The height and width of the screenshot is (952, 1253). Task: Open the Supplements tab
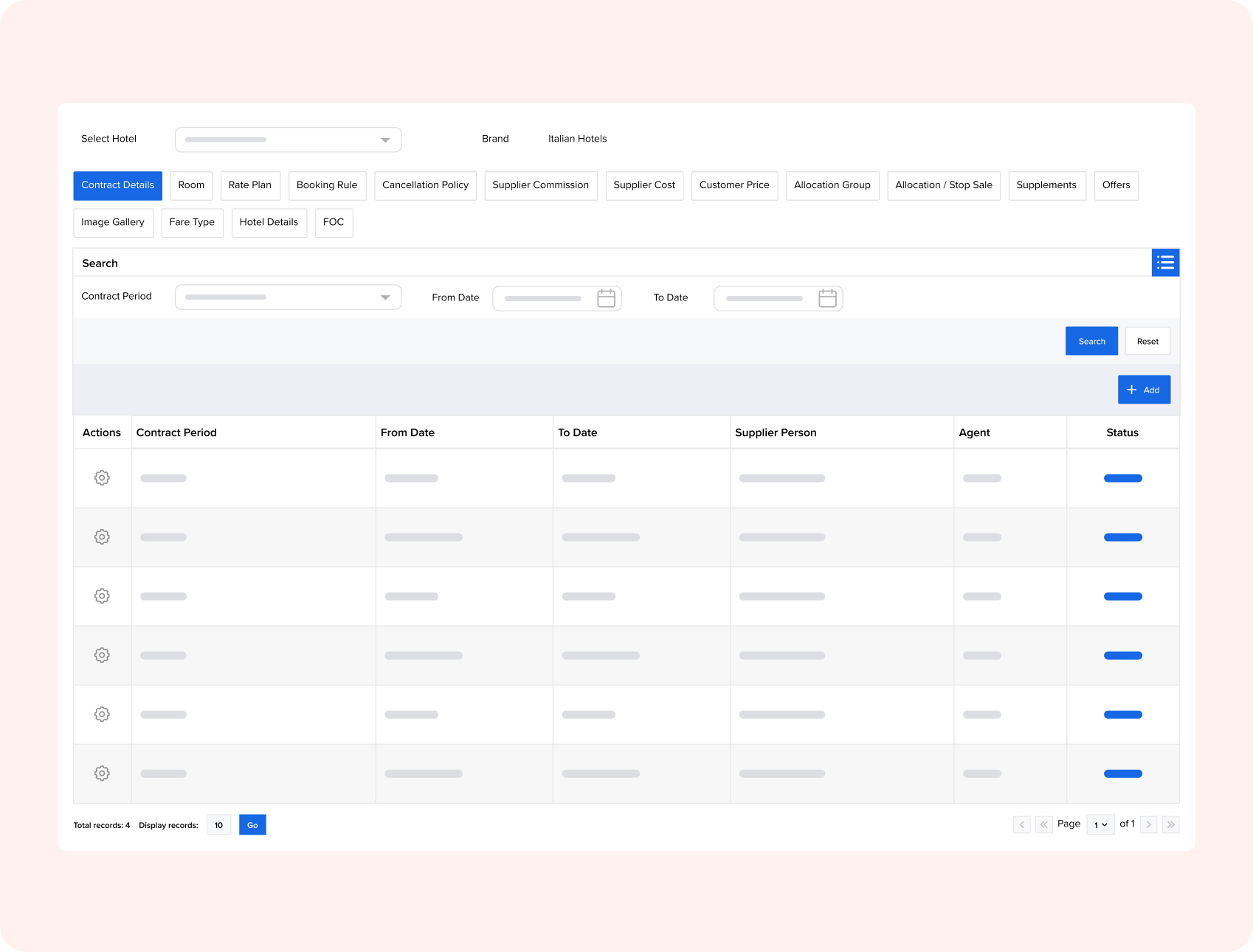click(x=1046, y=185)
